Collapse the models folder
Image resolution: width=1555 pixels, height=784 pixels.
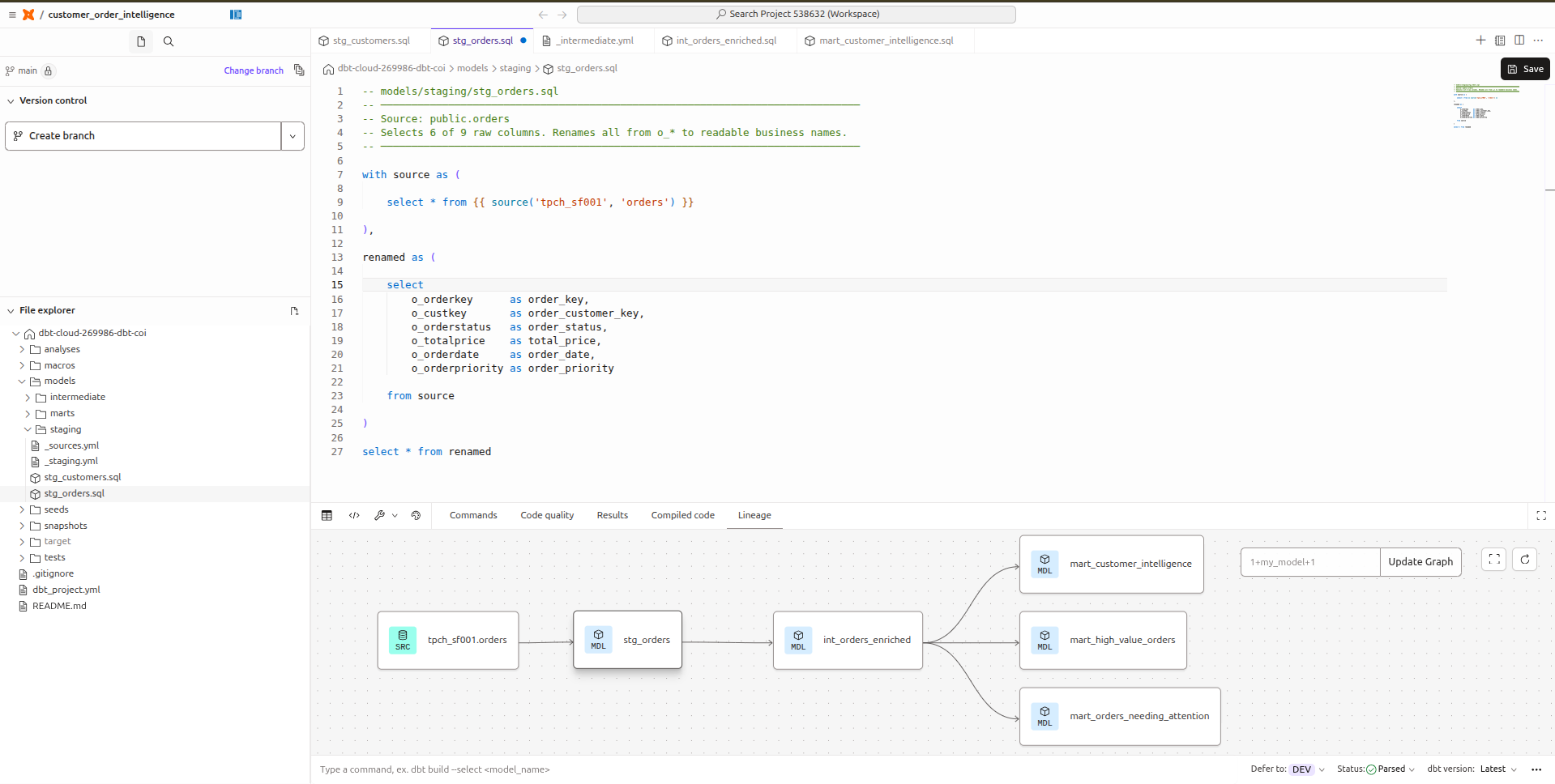pyautogui.click(x=22, y=381)
